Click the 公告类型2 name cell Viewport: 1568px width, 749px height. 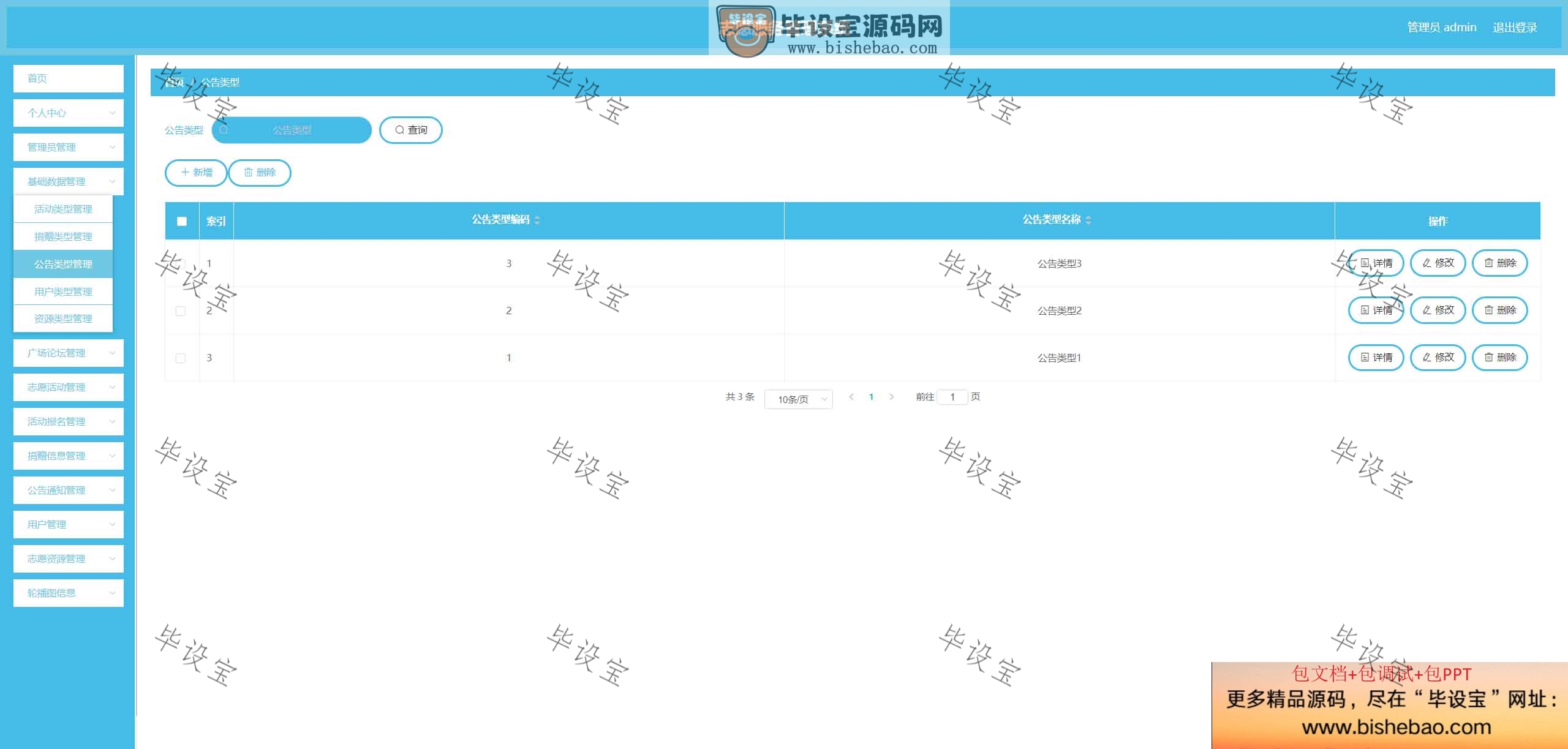[1059, 311]
